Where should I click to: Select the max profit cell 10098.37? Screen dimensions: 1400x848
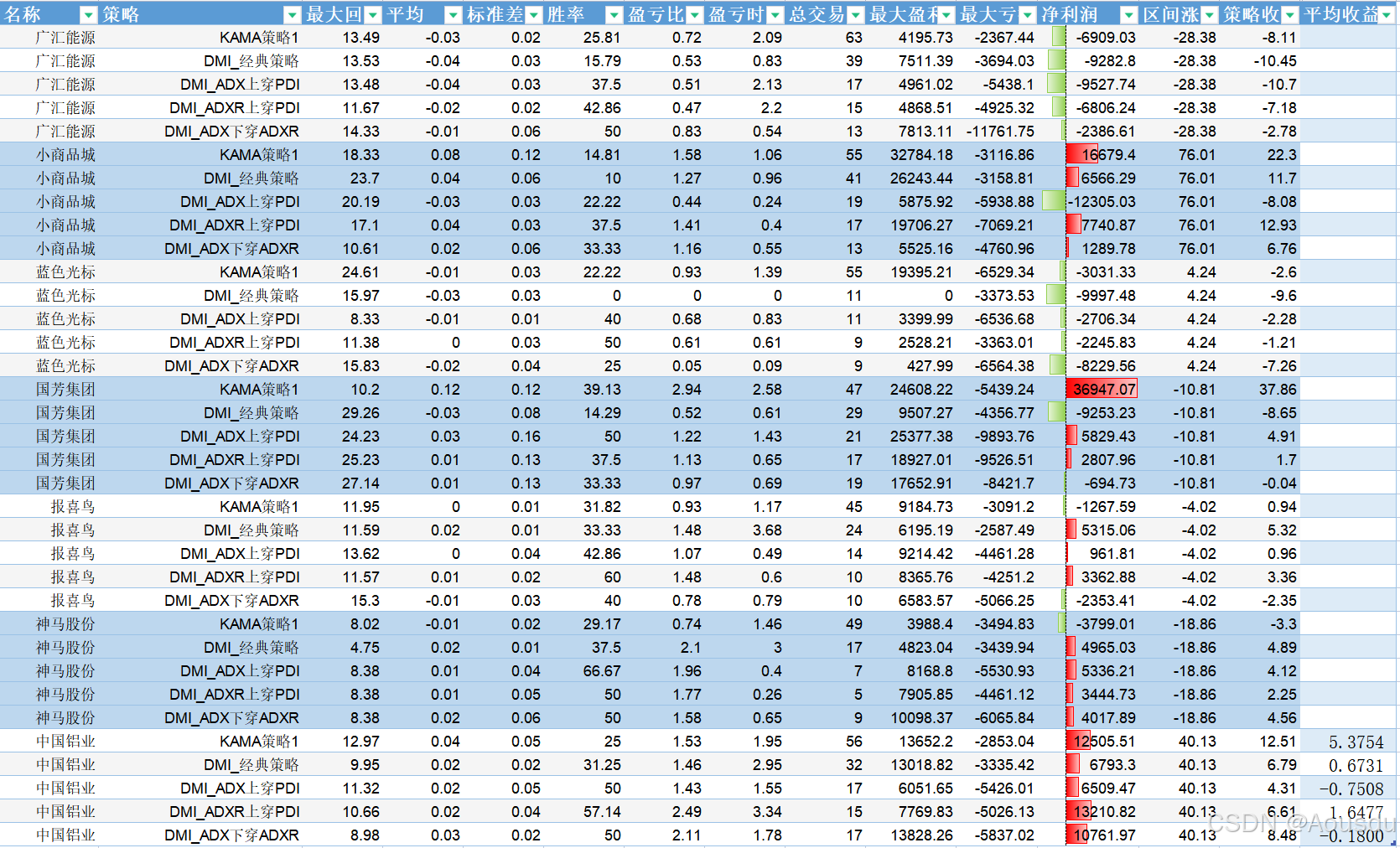(x=911, y=718)
